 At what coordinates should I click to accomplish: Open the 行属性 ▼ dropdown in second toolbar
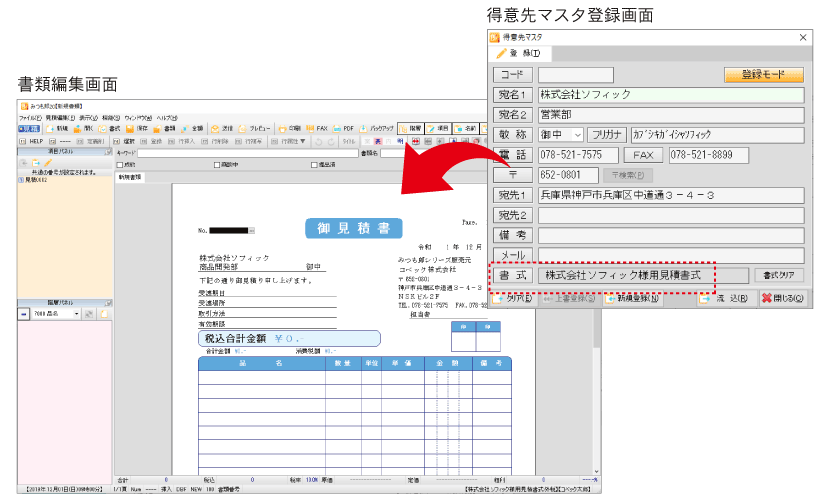(x=288, y=142)
